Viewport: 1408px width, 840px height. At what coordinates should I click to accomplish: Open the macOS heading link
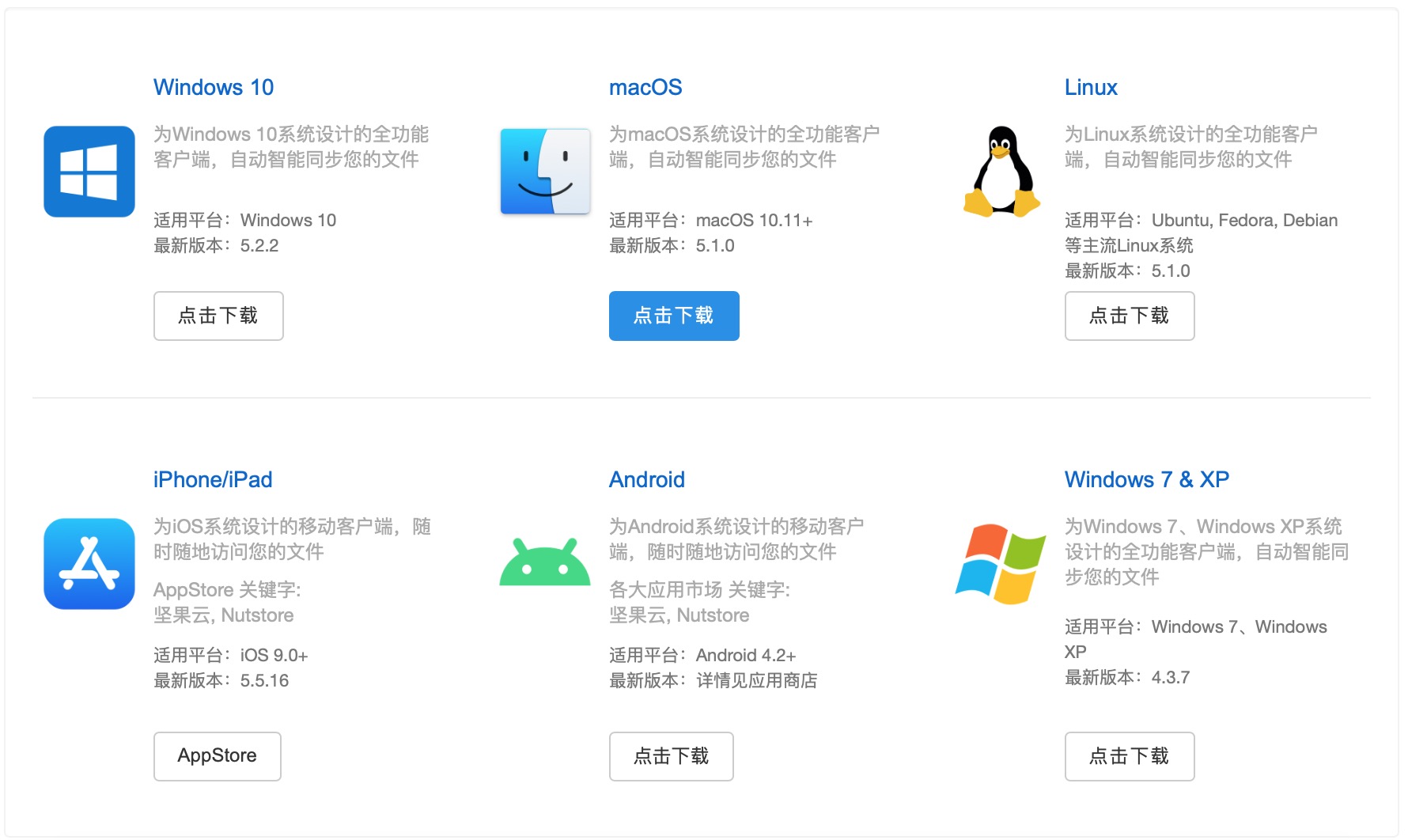pos(645,87)
